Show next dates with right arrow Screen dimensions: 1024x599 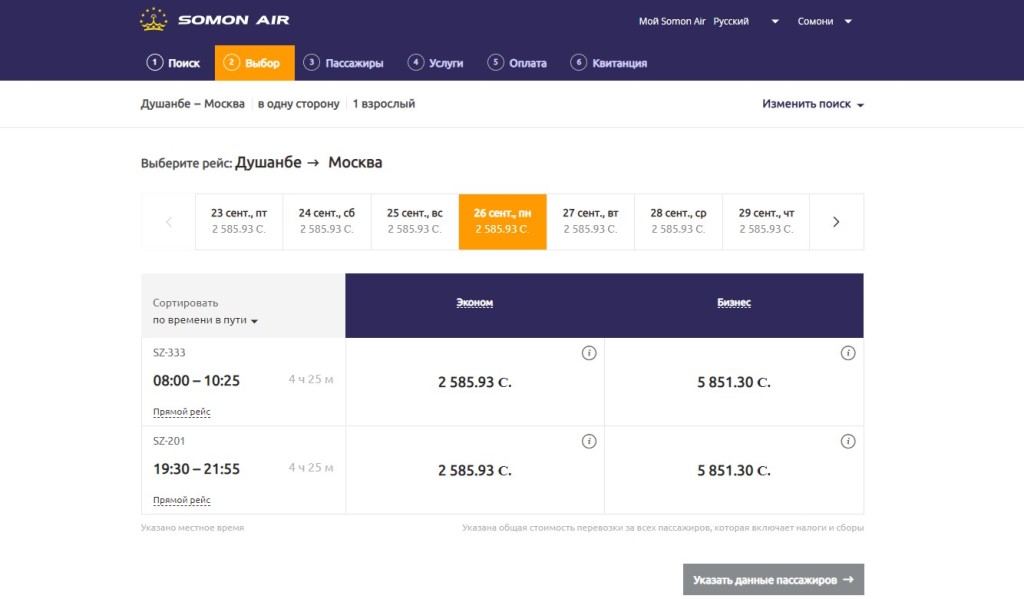[836, 222]
